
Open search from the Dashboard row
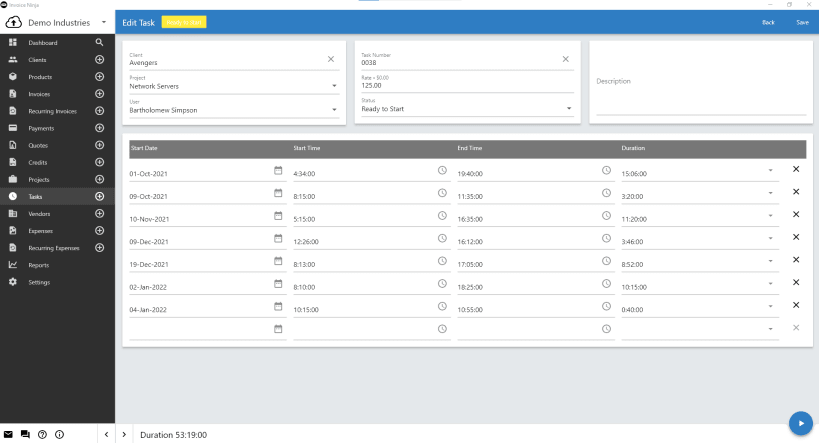click(99, 42)
